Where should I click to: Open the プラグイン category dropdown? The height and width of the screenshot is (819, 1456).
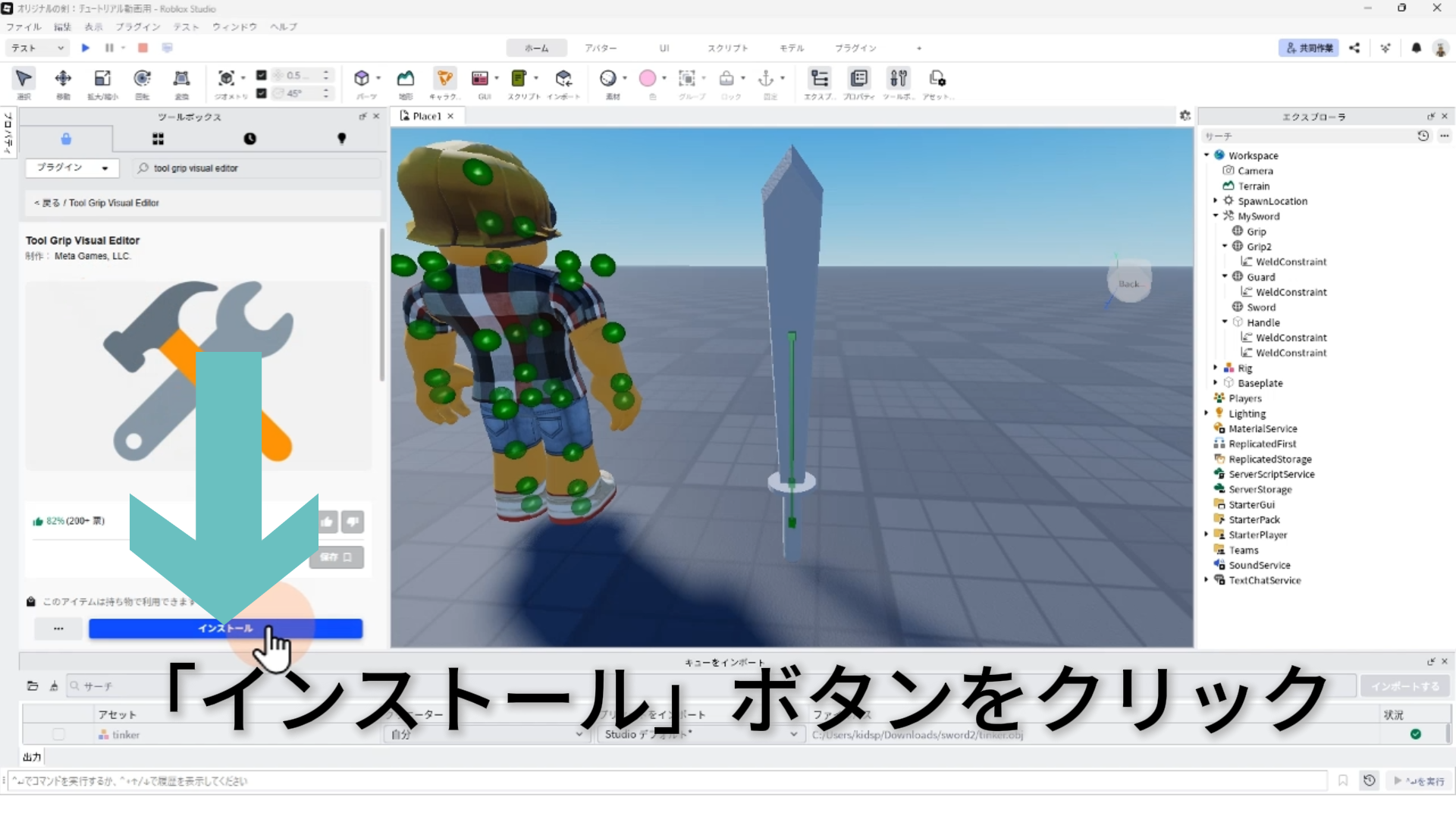73,168
